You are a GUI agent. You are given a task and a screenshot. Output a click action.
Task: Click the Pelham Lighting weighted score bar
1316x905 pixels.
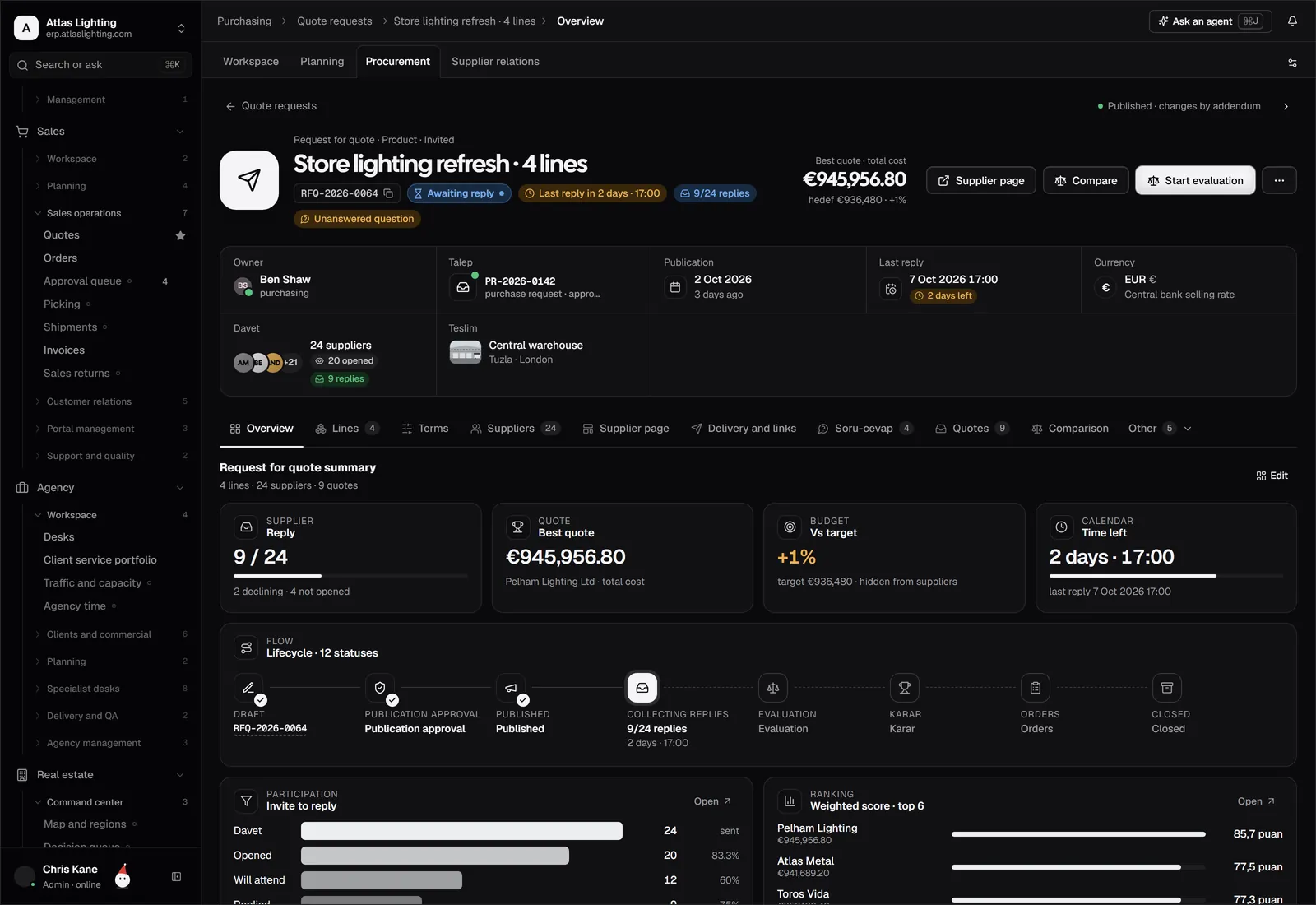pos(1078,834)
